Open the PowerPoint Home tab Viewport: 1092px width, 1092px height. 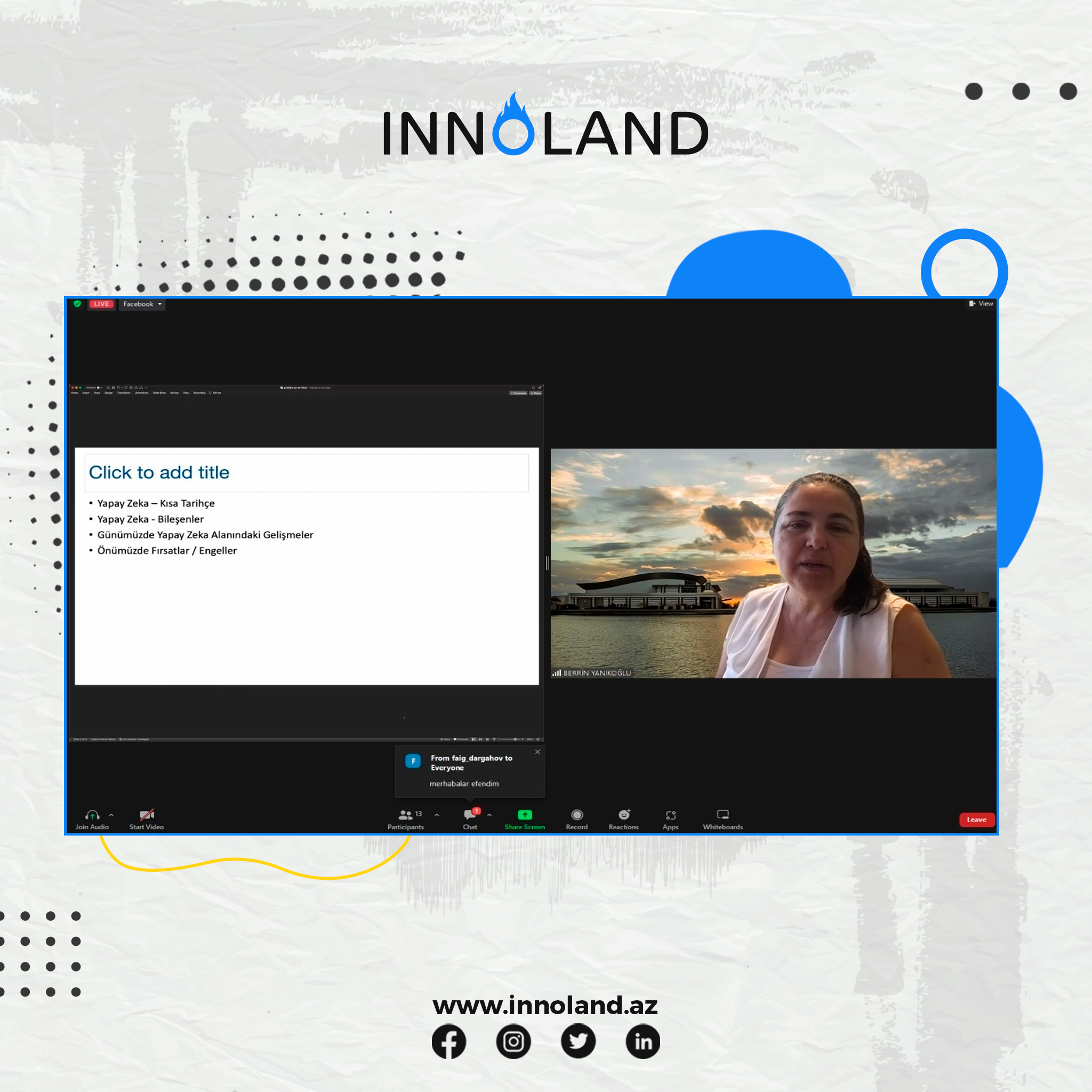[75, 393]
